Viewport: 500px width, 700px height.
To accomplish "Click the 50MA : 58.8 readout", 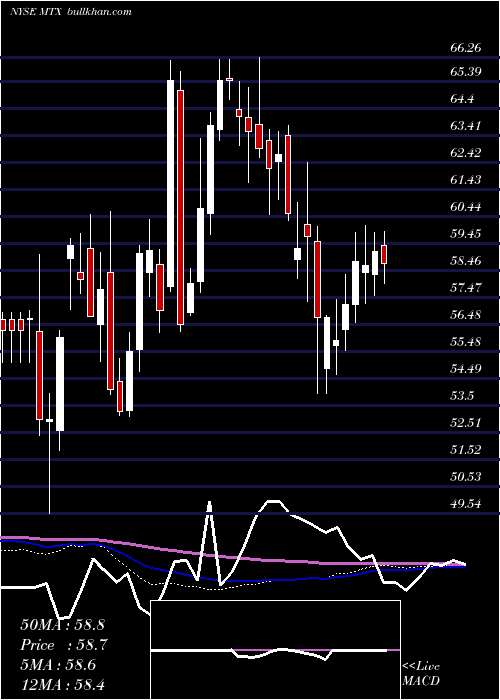I will (x=62, y=625).
